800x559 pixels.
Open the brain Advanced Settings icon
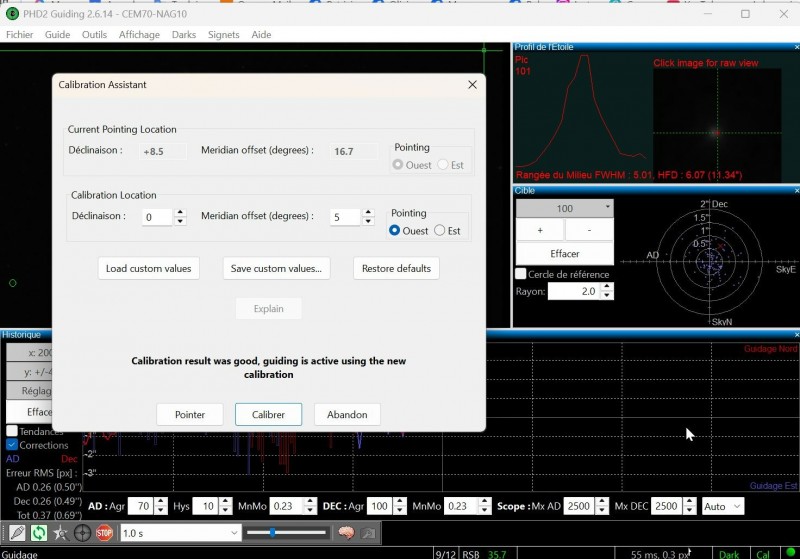(346, 533)
